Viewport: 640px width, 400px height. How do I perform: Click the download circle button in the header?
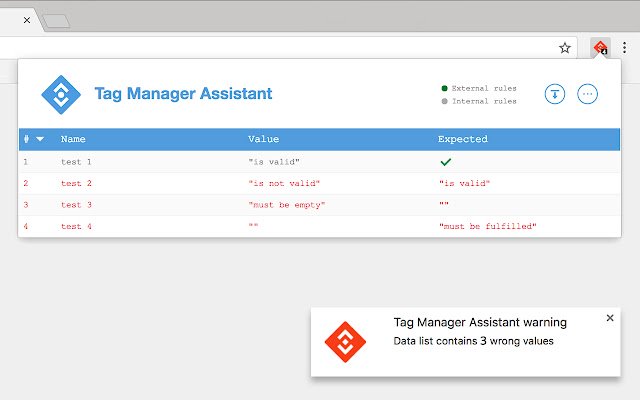555,94
